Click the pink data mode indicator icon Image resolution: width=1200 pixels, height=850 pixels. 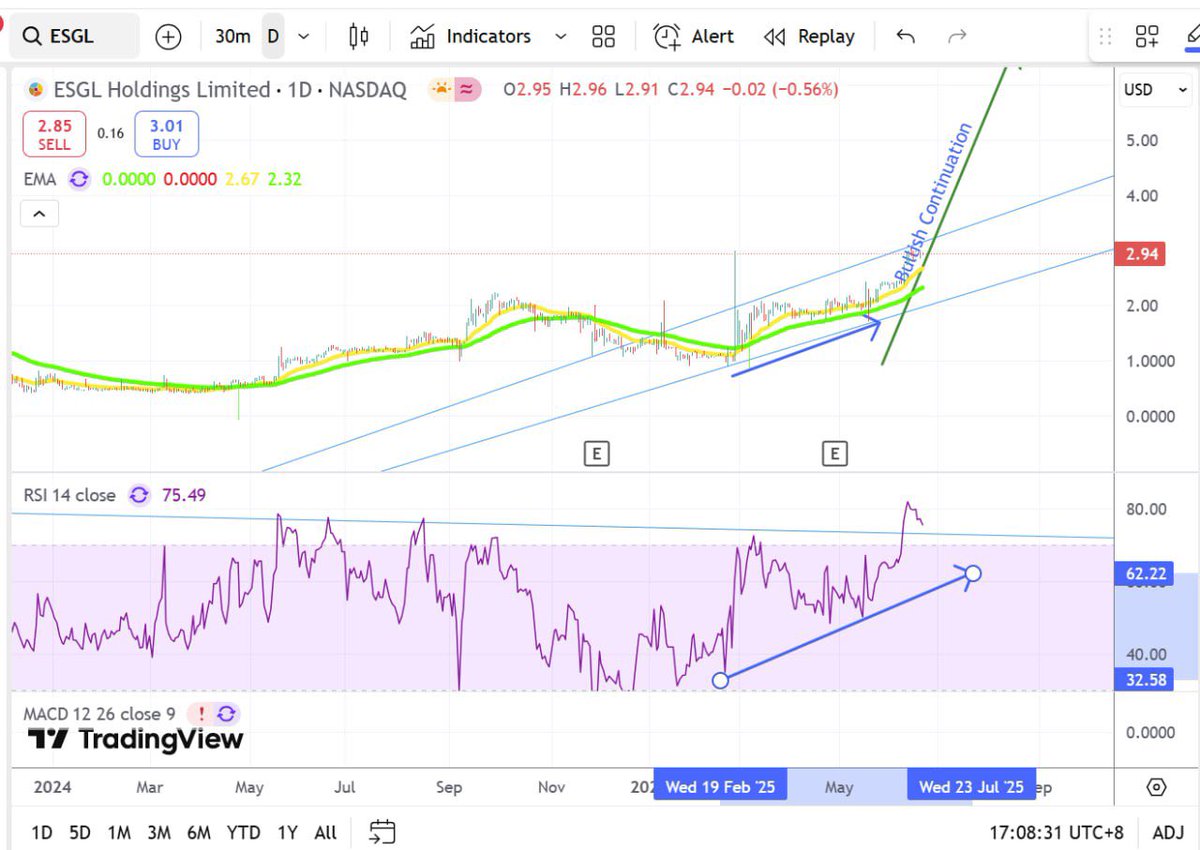coord(469,90)
